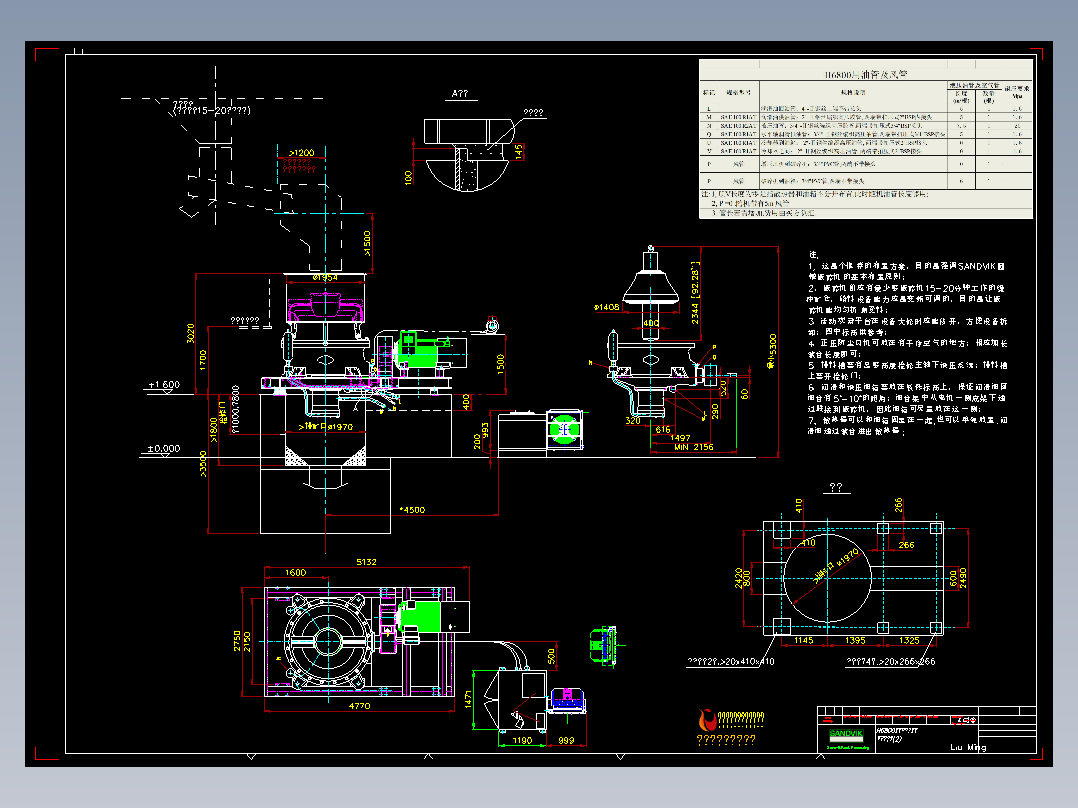Click the '1700' vertical dimension
Viewport: 1078px width, 808px height.
(x=203, y=360)
